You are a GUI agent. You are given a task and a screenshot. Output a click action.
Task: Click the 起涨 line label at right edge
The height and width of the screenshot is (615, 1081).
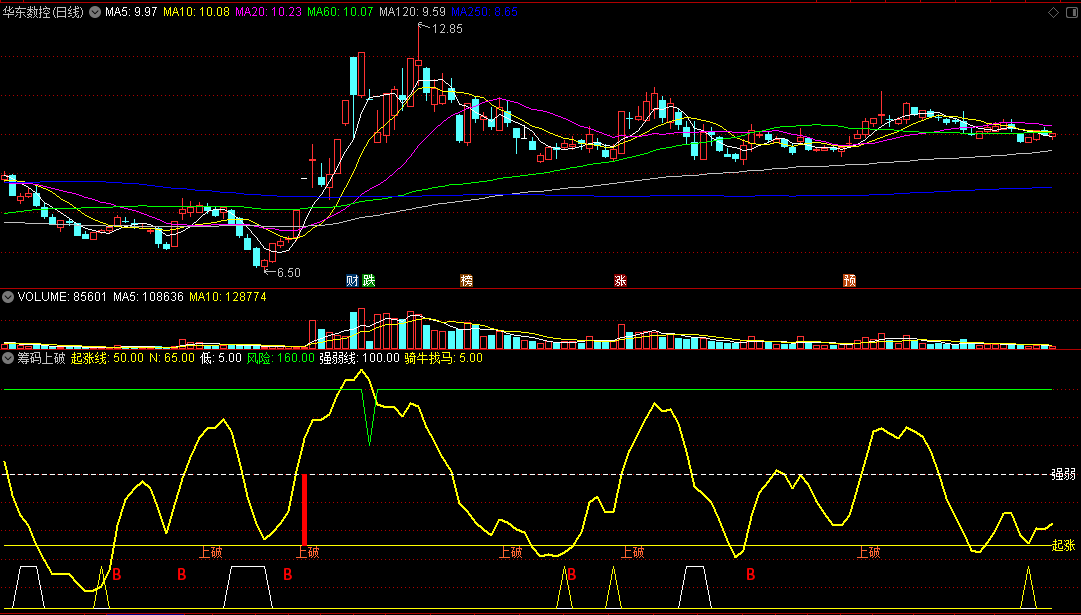(1063, 545)
